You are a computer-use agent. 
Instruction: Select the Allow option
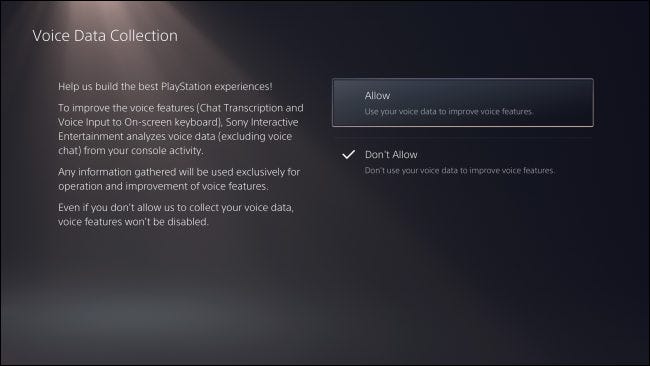pyautogui.click(x=463, y=102)
